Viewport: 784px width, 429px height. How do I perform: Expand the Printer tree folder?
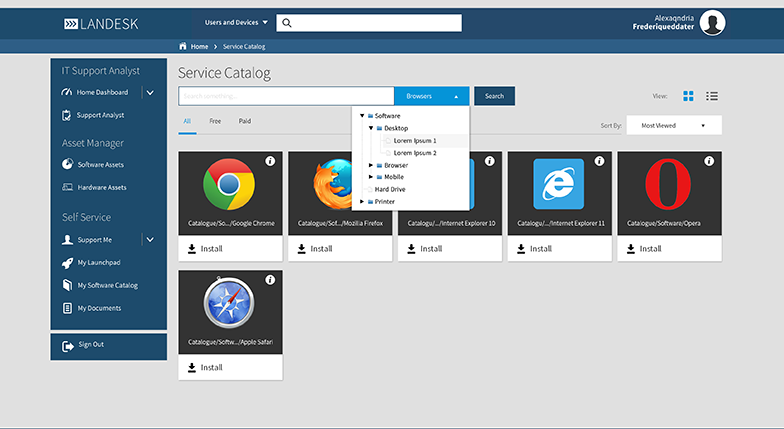[x=362, y=201]
